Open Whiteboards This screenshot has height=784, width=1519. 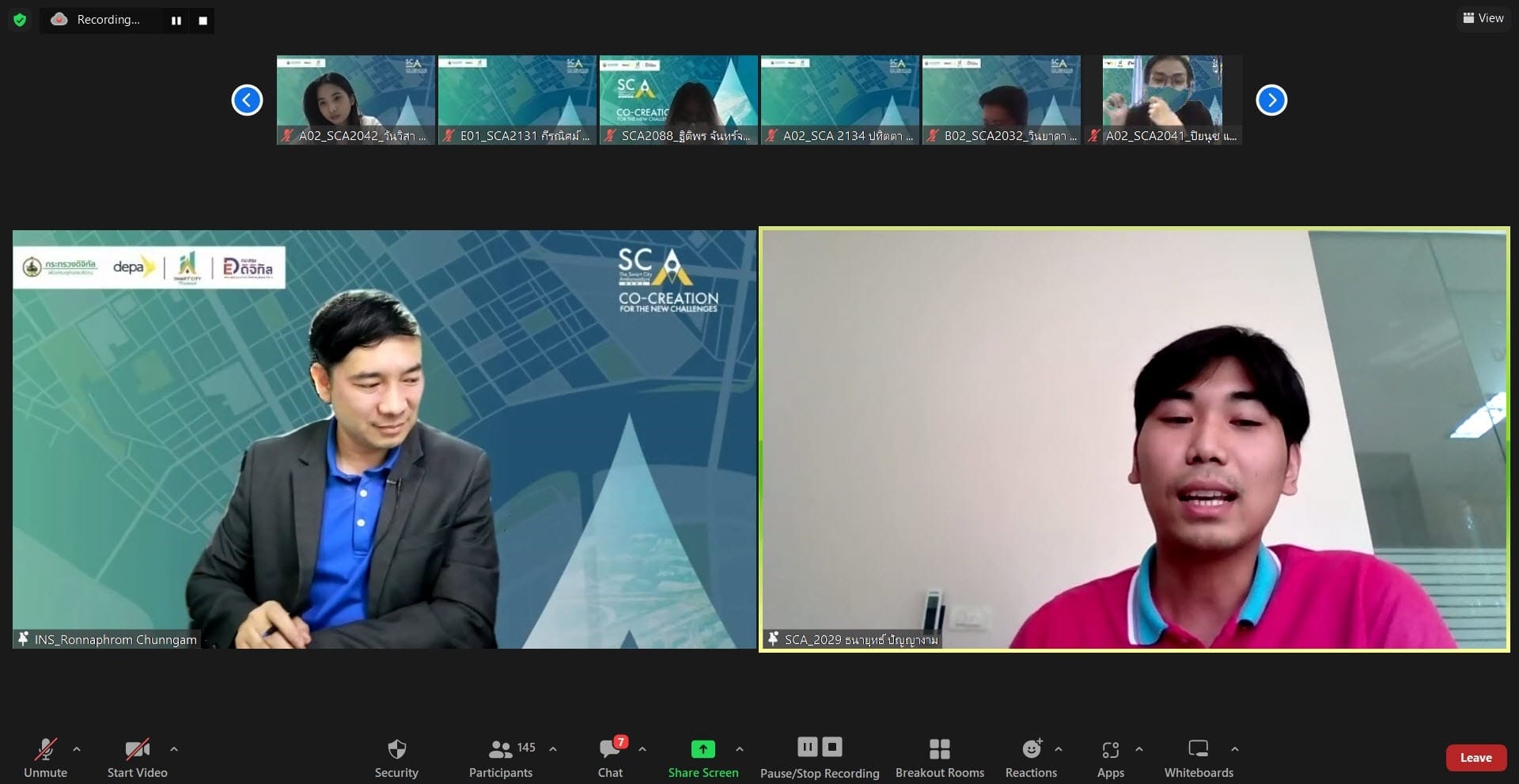(1199, 758)
